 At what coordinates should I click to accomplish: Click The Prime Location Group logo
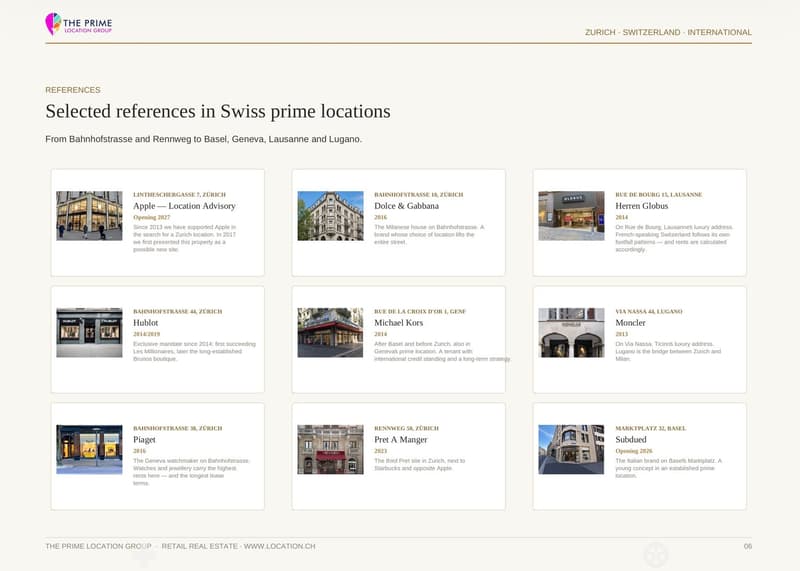tap(79, 23)
